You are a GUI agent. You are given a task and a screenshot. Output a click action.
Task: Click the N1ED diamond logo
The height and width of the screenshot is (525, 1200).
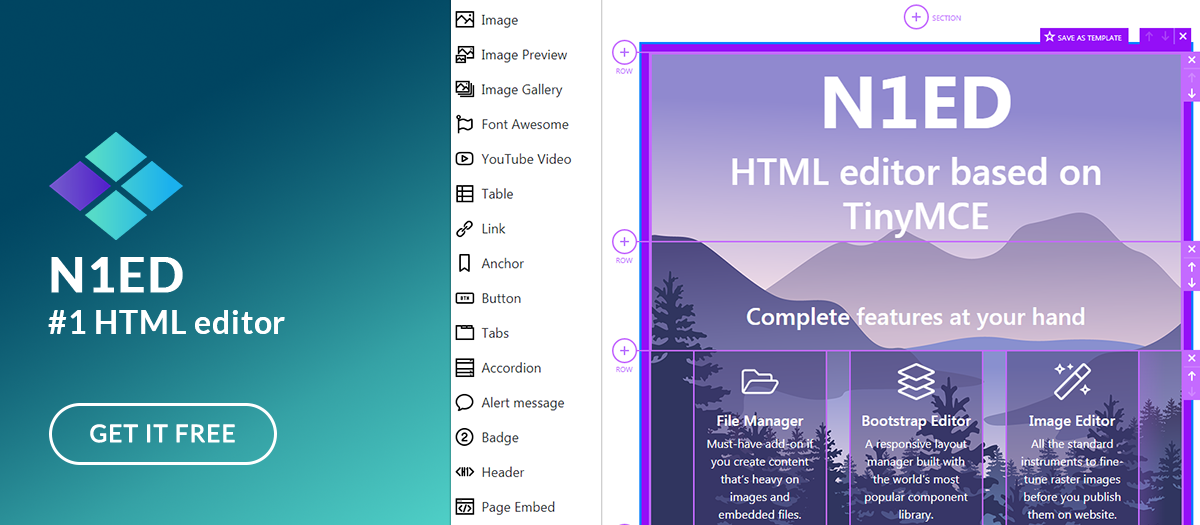coord(116,185)
